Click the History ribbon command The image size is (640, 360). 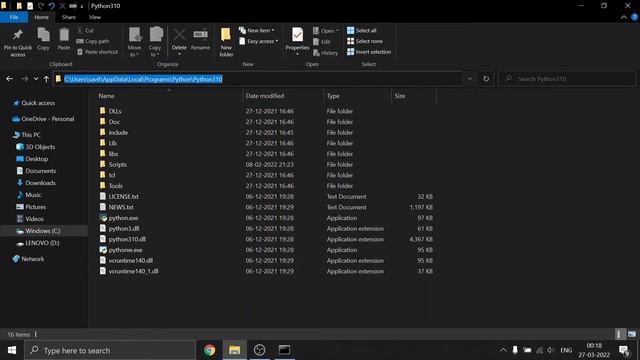(x=326, y=53)
